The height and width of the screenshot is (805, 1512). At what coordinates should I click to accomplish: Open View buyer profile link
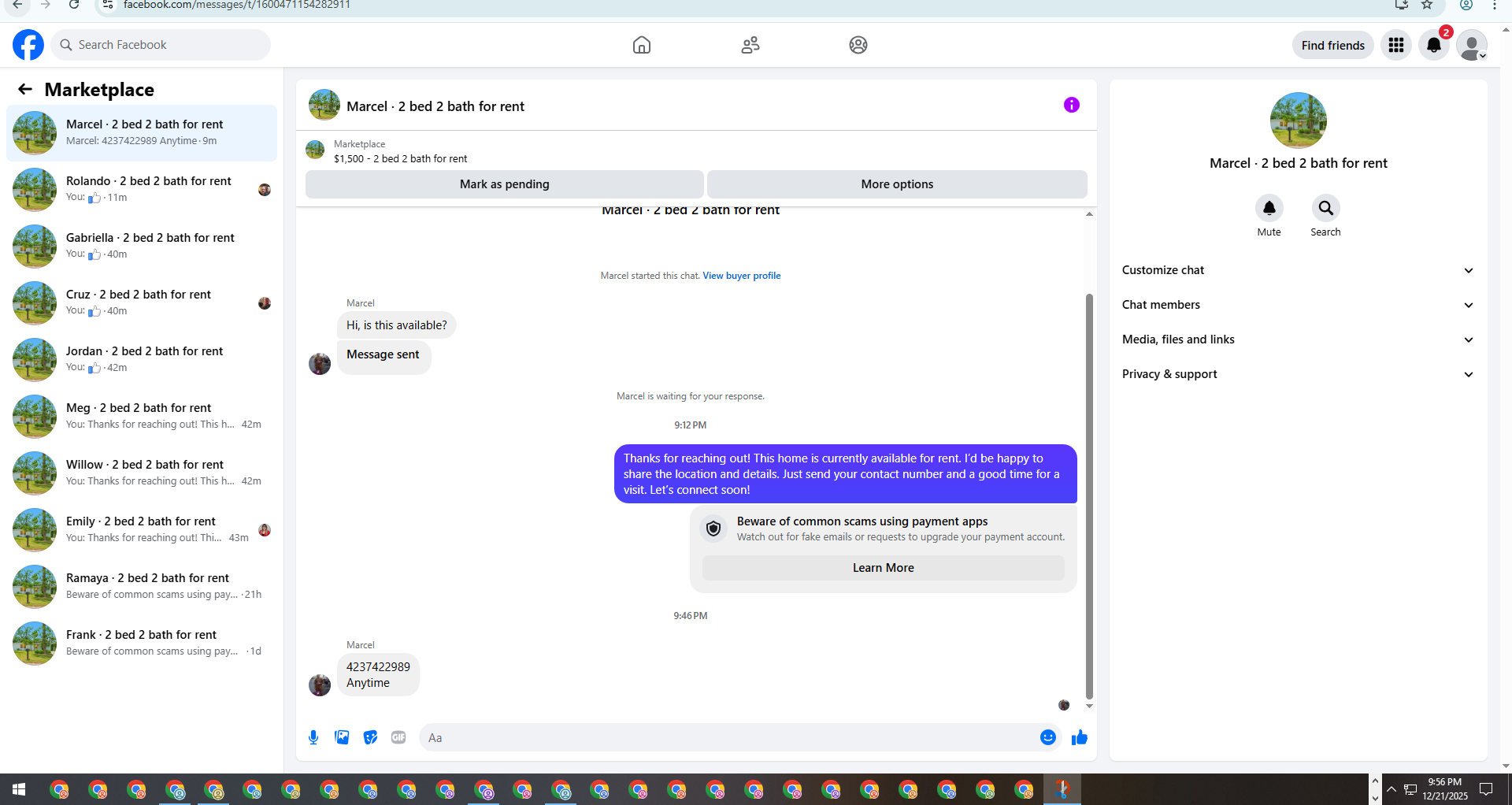click(742, 276)
